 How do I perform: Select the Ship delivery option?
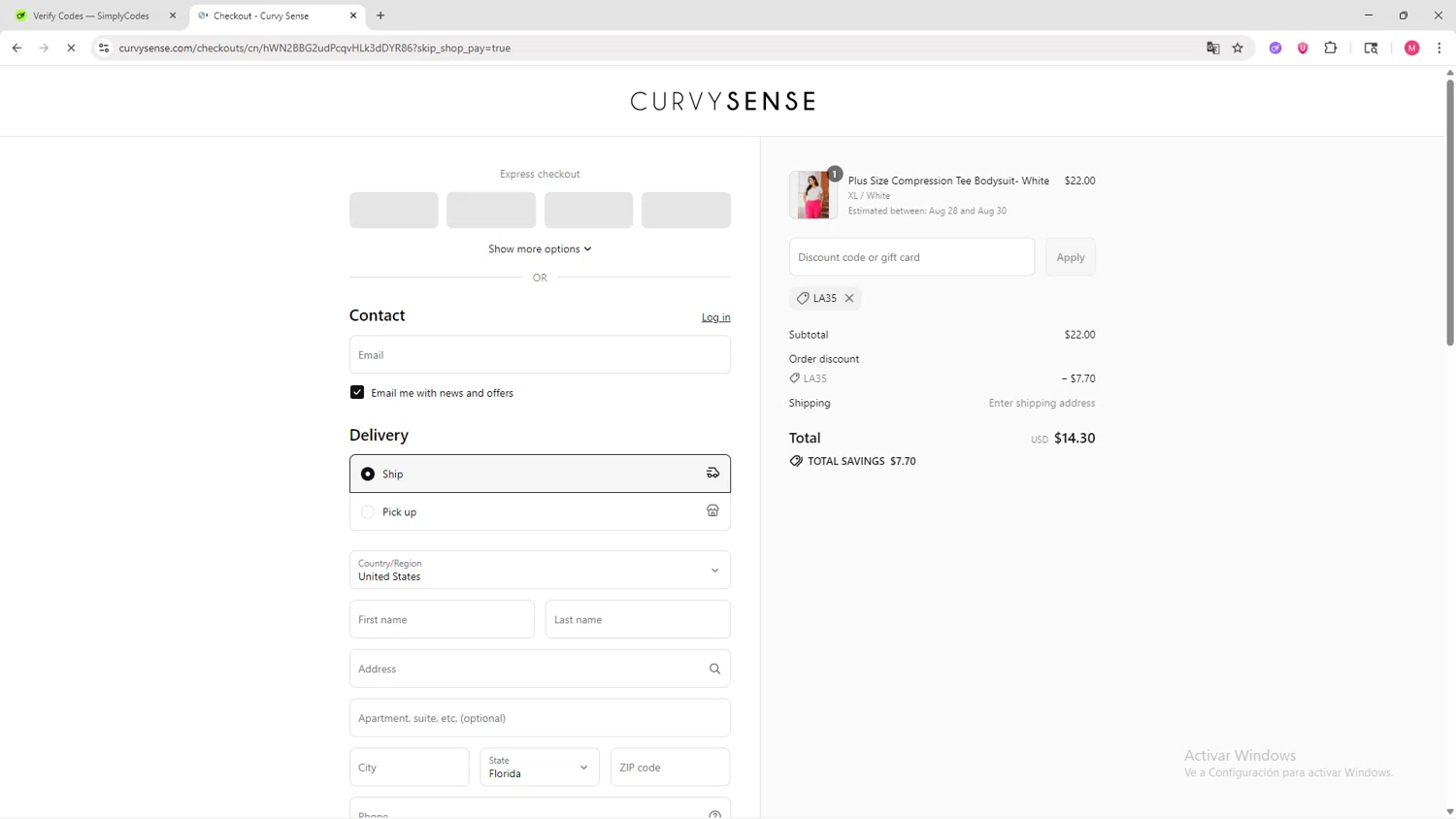[540, 474]
